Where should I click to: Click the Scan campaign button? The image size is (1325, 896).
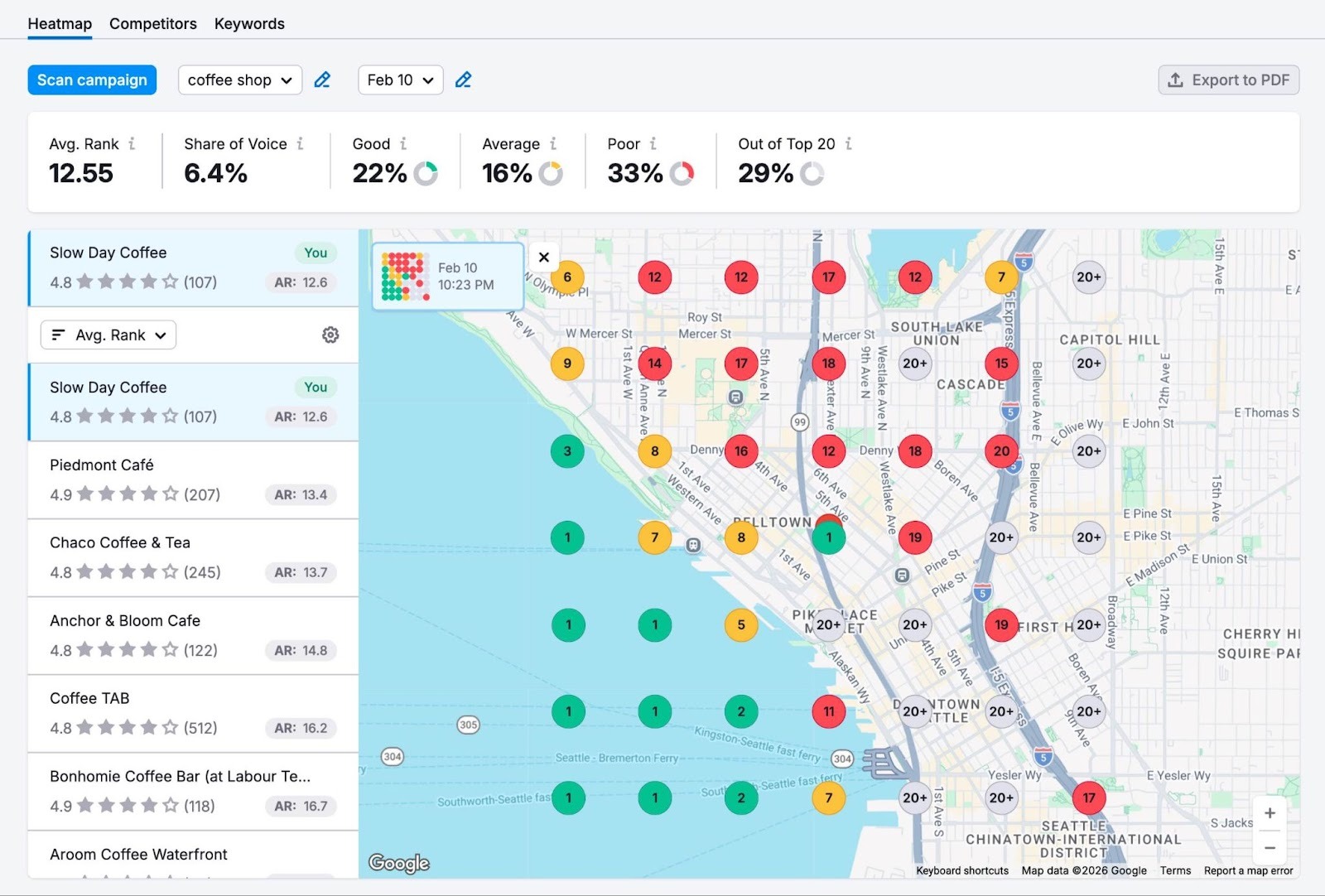[92, 79]
